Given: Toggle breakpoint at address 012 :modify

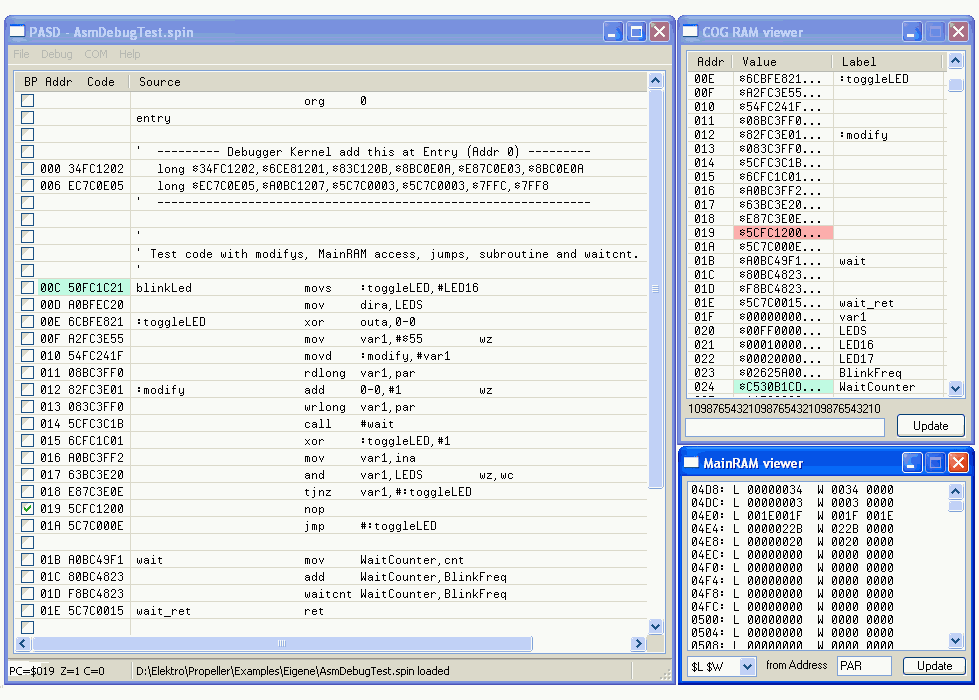Looking at the screenshot, I should (x=28, y=390).
